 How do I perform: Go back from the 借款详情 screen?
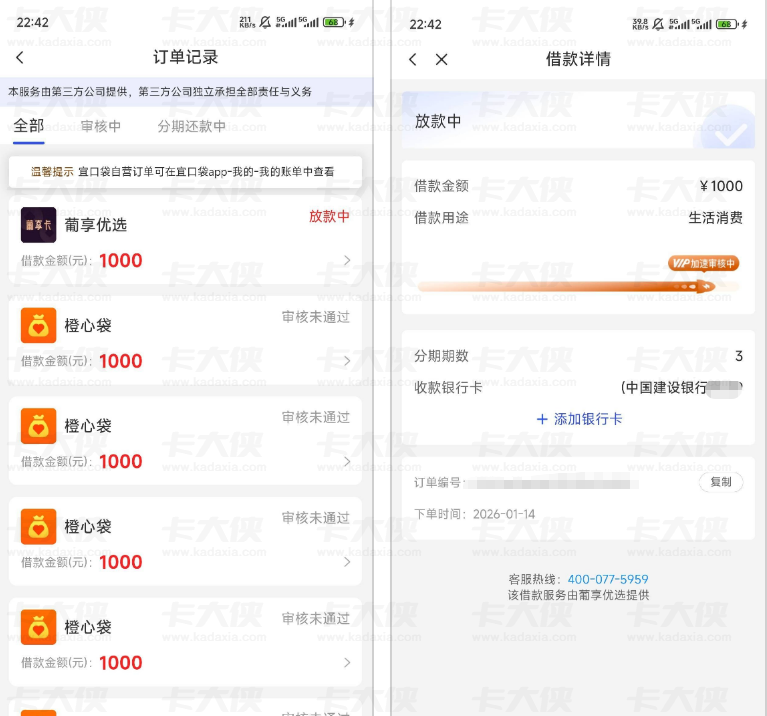click(x=413, y=60)
